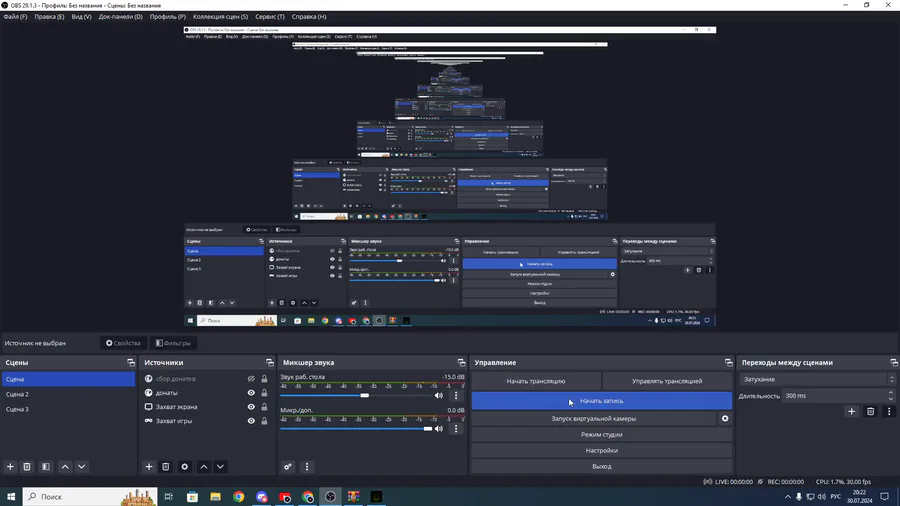
Task: Open the Сервис (T) menu
Action: pyautogui.click(x=270, y=17)
